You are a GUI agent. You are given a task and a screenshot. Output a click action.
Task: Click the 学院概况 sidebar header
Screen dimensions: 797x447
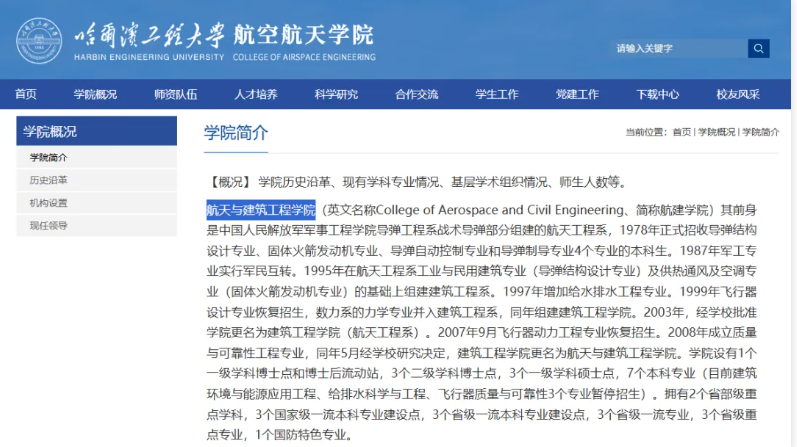tap(97, 131)
